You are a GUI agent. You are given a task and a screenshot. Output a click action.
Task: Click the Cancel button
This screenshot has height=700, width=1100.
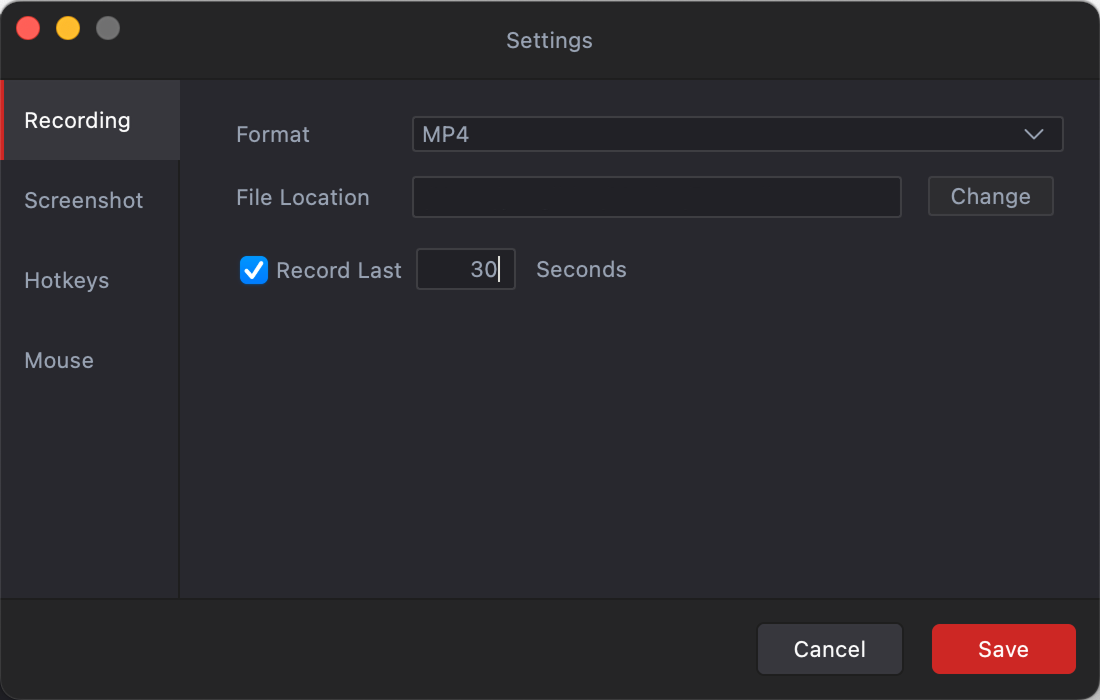[829, 650]
